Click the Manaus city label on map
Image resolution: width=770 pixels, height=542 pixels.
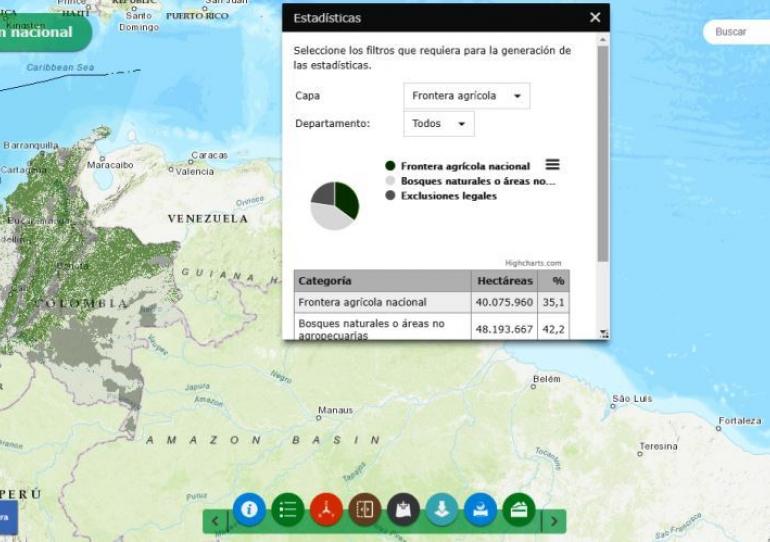[335, 410]
